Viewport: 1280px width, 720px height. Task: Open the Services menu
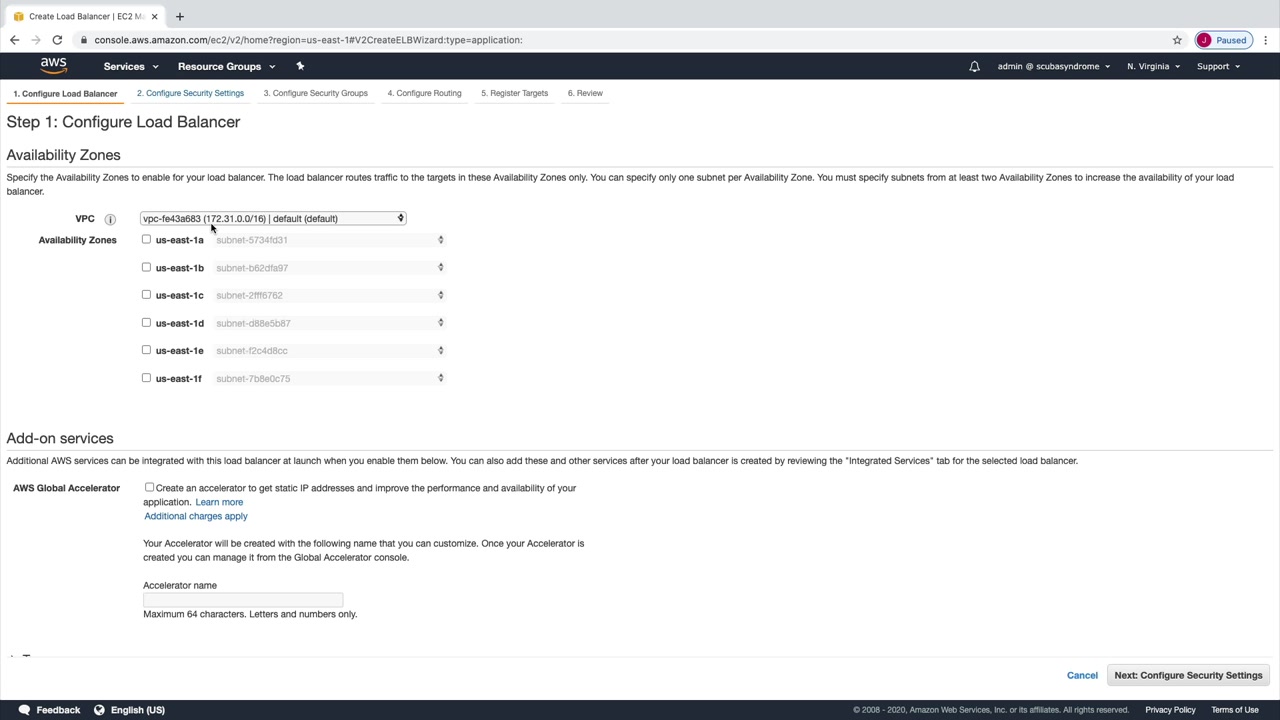[x=130, y=66]
